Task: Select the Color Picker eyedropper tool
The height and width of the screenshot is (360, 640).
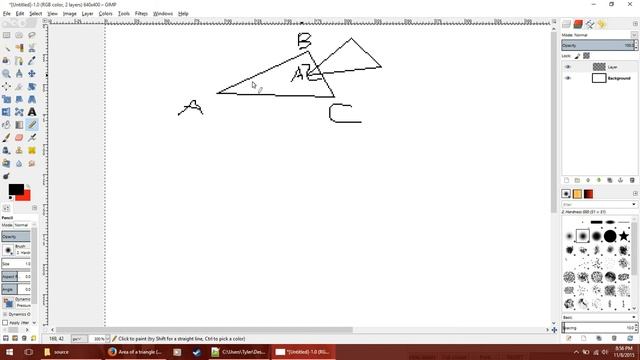Action: tap(32, 61)
